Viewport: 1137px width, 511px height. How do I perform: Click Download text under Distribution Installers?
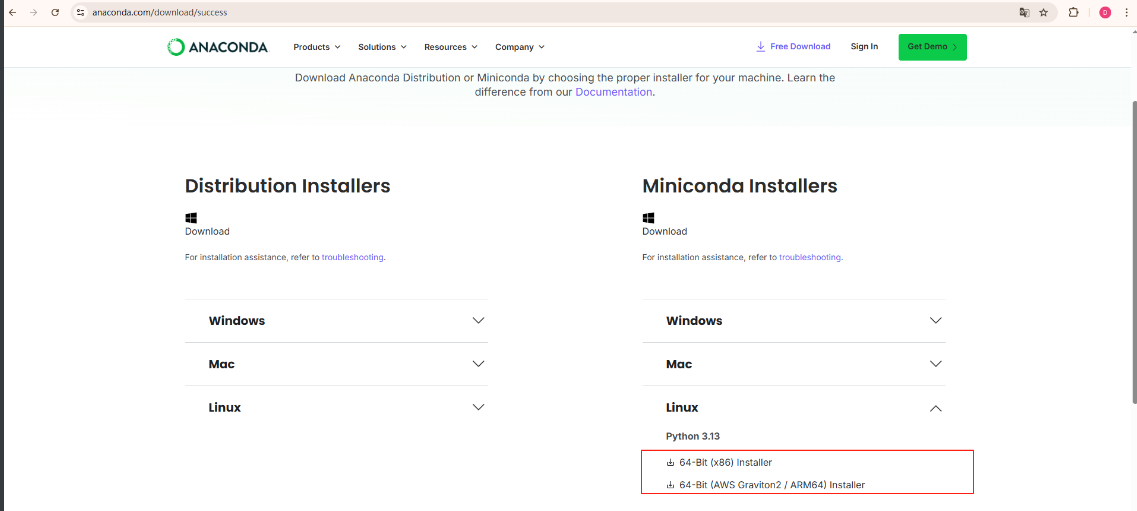(x=207, y=232)
